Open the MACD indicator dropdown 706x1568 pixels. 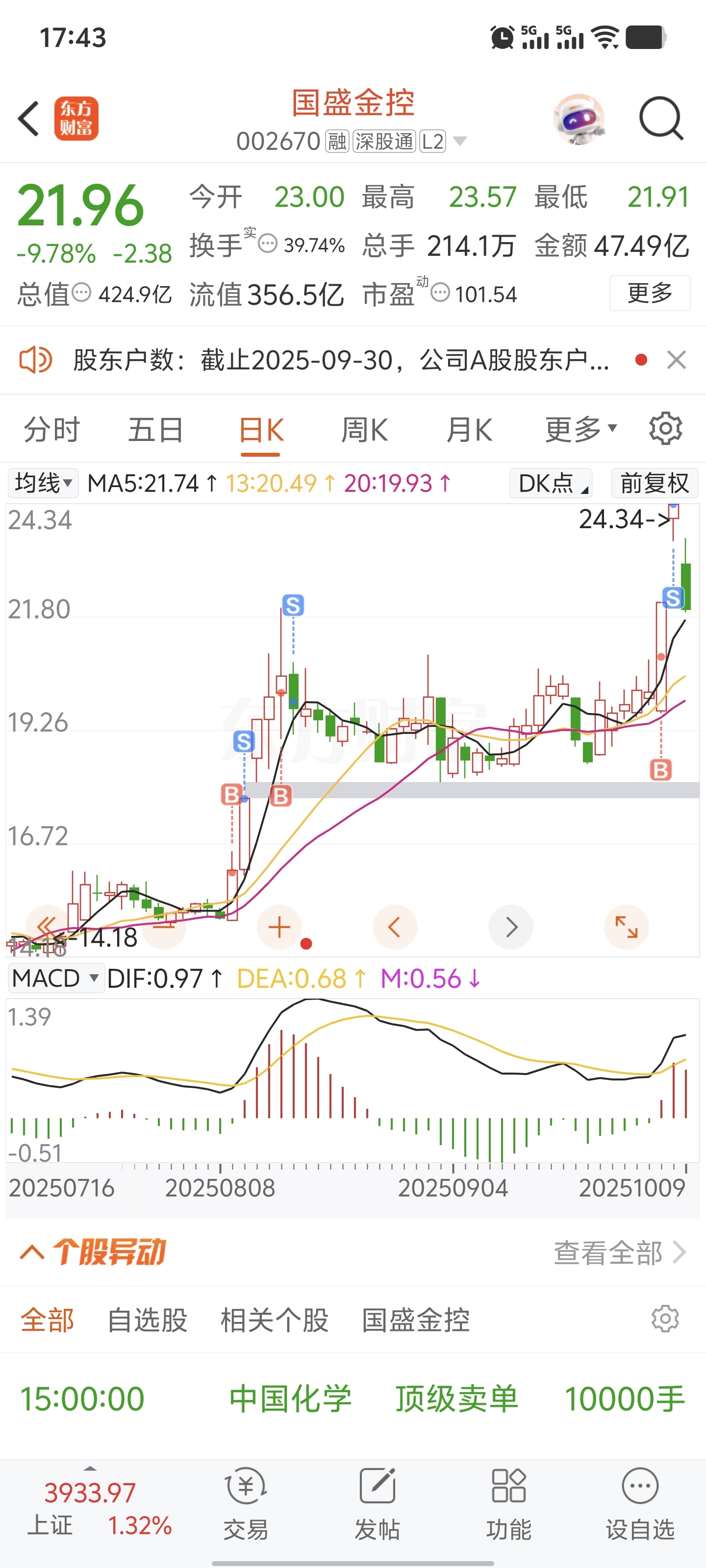(55, 978)
